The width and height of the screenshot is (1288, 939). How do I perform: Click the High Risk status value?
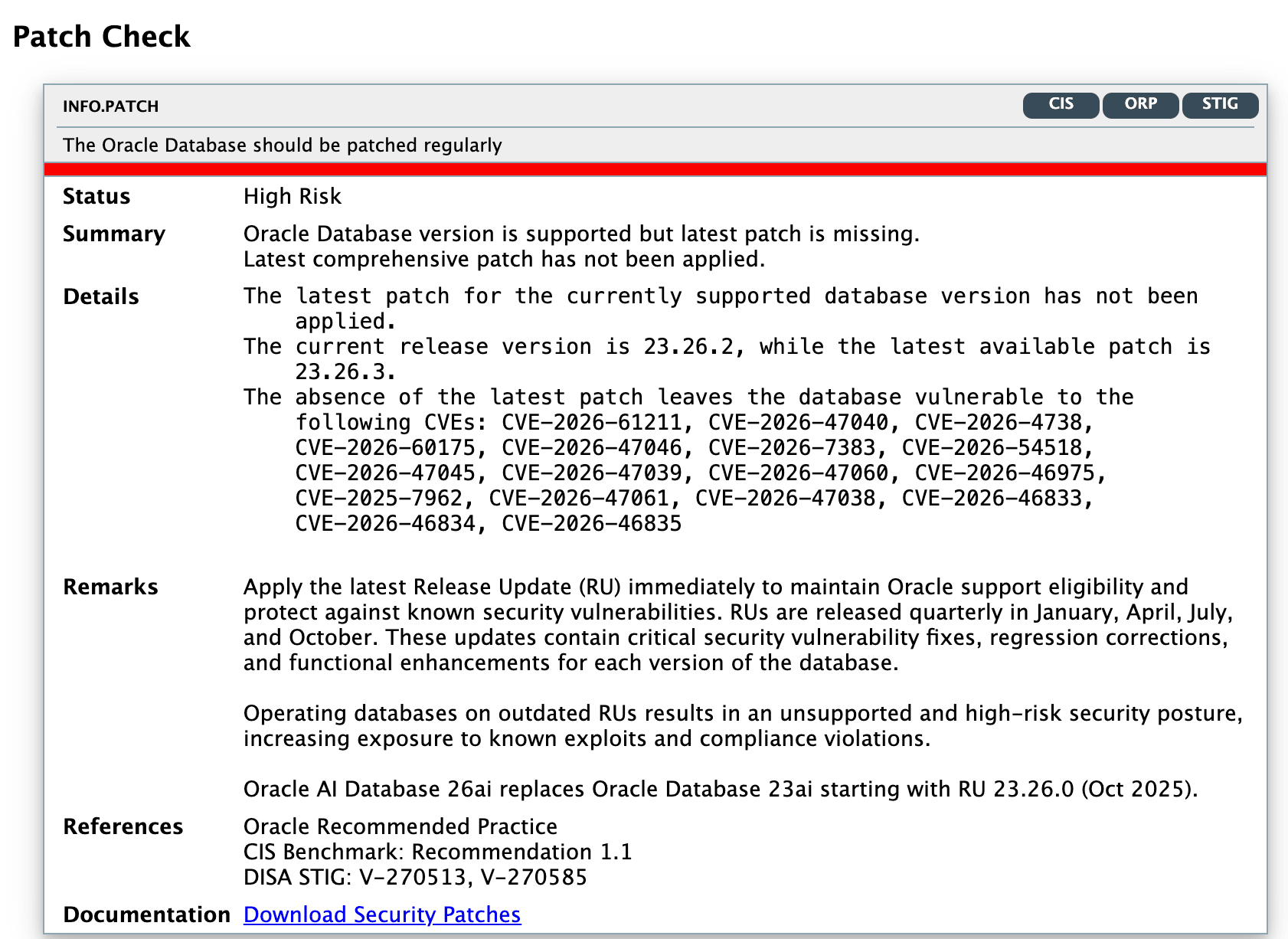point(293,197)
